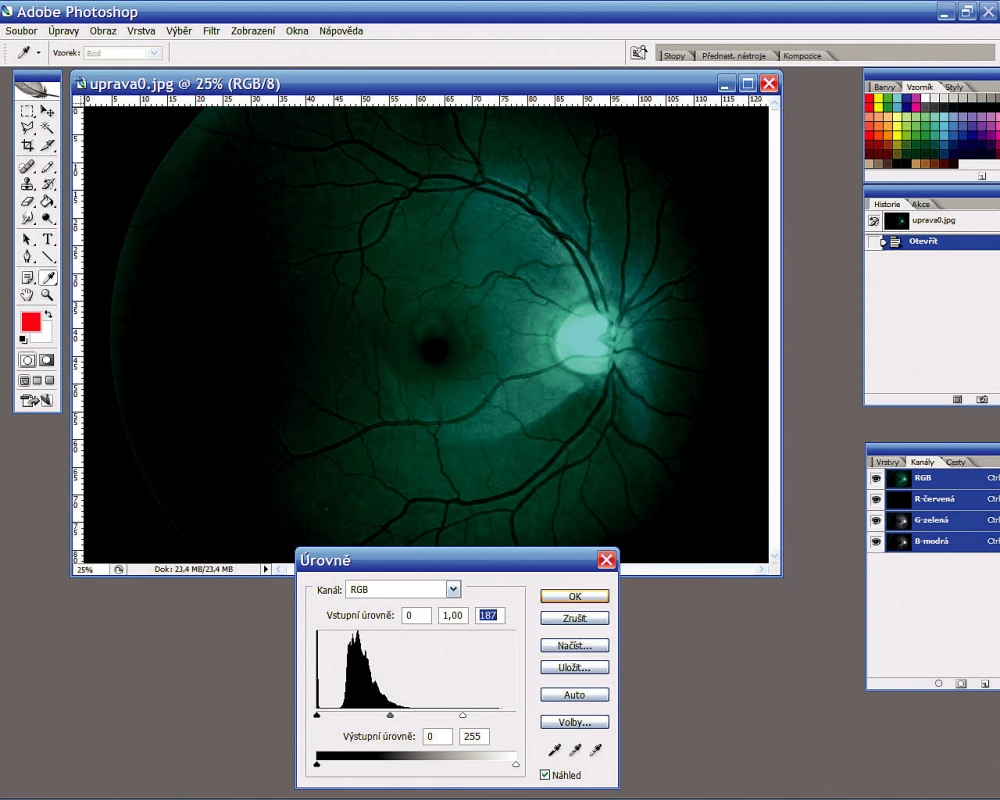Viewport: 1000px width, 800px height.
Task: Select the Hand tool
Action: [27, 295]
